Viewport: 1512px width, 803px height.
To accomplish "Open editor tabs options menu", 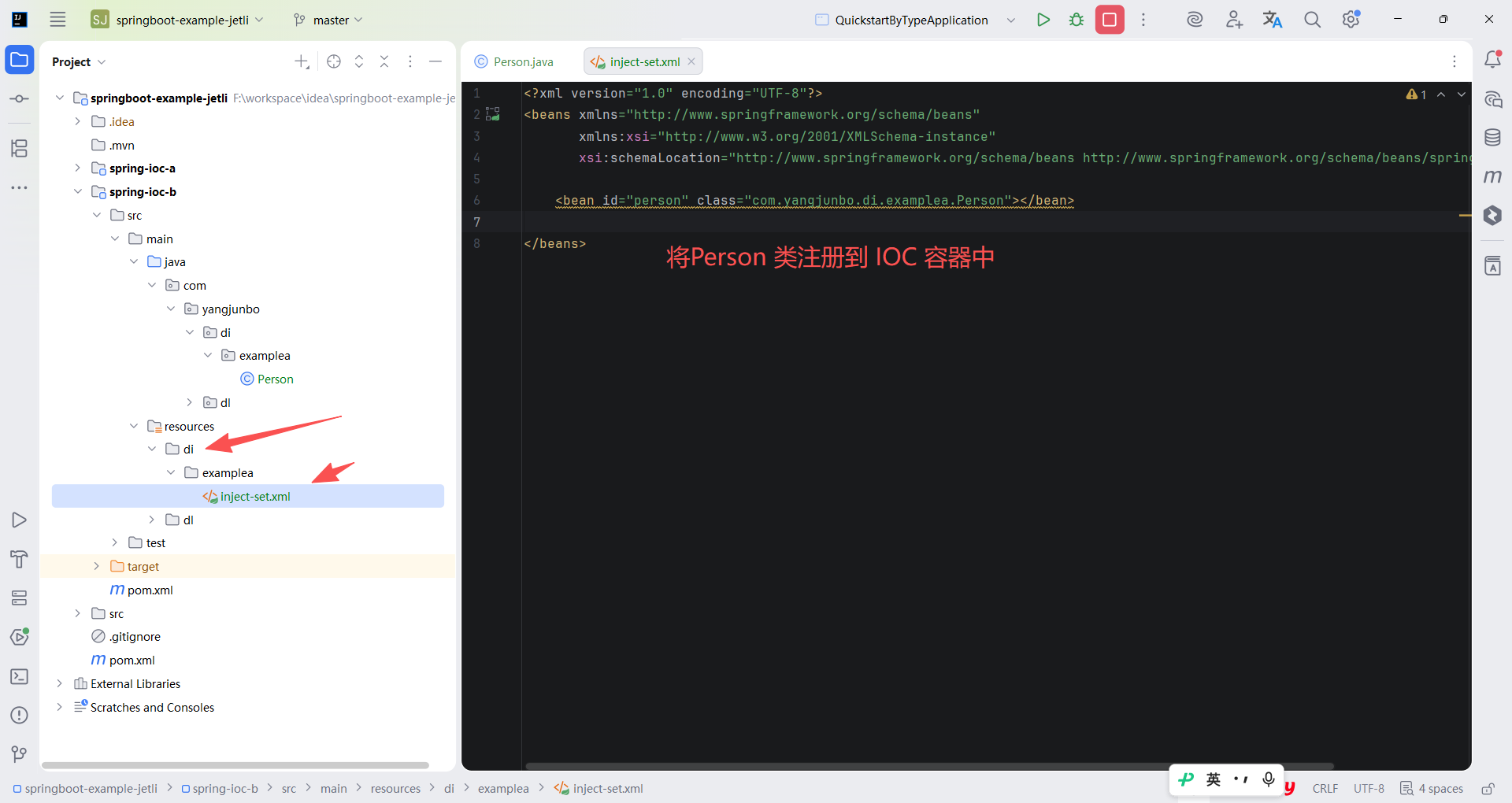I will click(x=1455, y=61).
